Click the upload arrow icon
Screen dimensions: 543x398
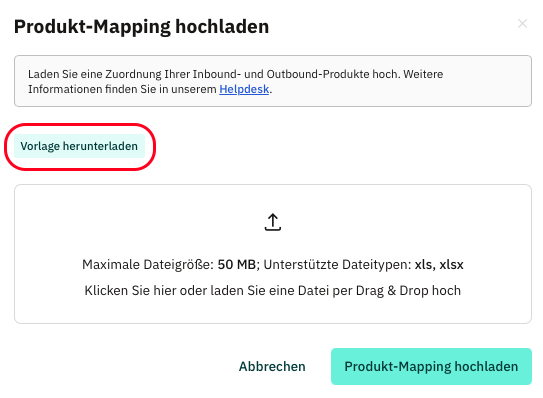coord(273,222)
